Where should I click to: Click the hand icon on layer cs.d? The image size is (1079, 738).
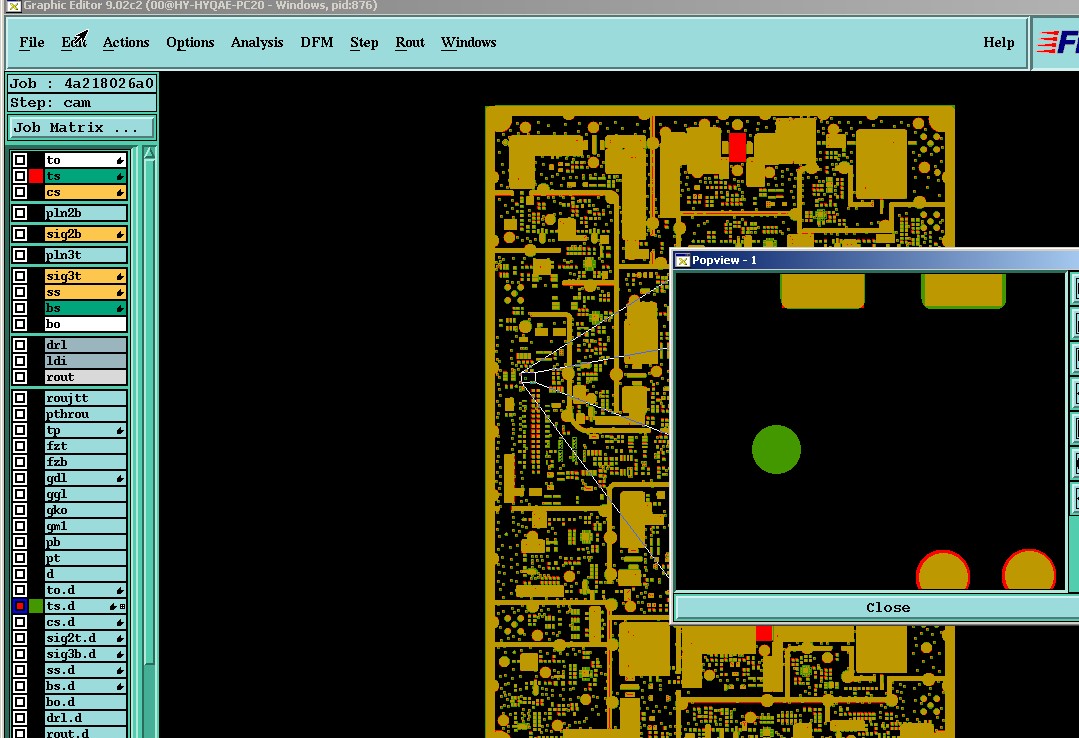coord(120,622)
